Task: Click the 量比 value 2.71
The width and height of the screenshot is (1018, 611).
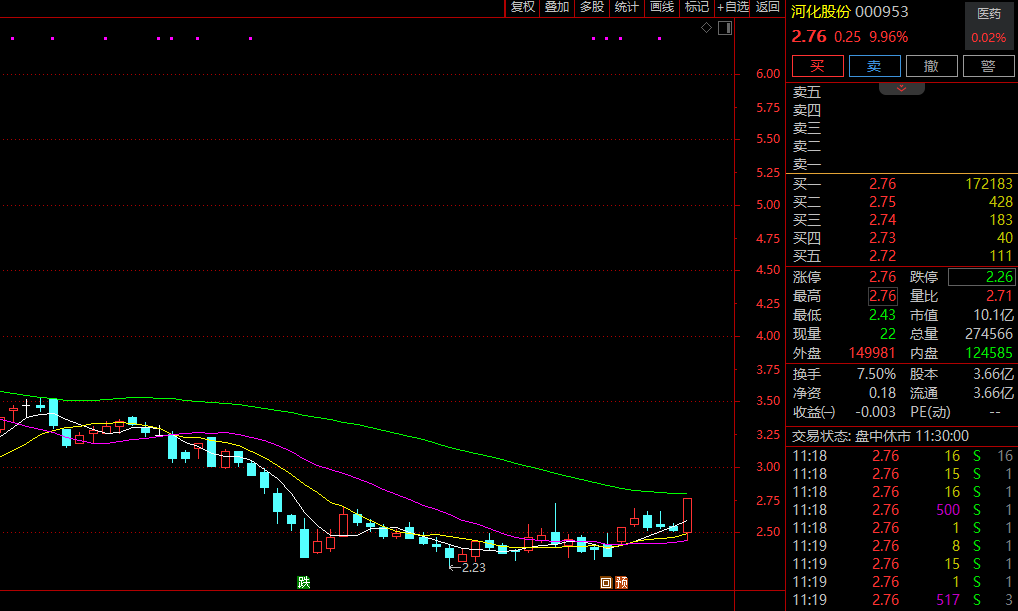Action: pyautogui.click(x=999, y=297)
